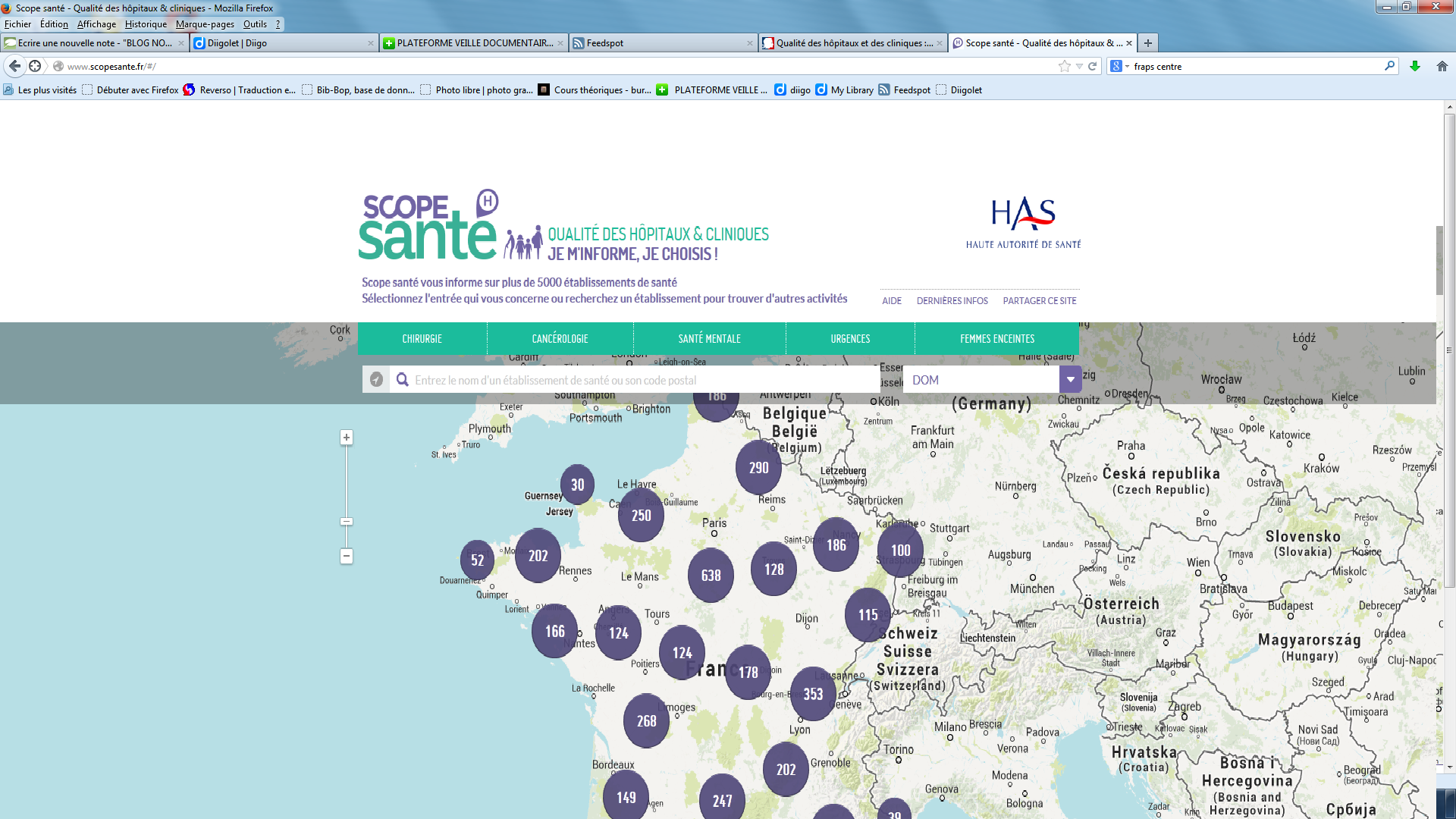Click the map zoom slider handle
Viewport: 1456px width, 819px height.
[x=347, y=522]
